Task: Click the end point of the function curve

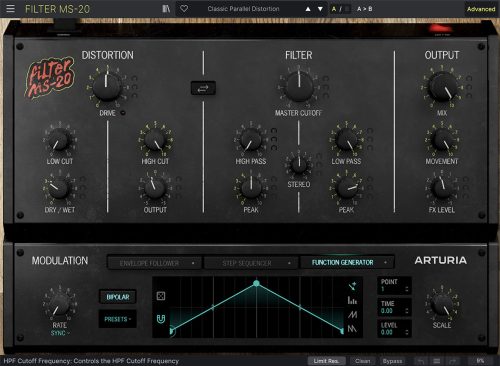Action: [342, 331]
